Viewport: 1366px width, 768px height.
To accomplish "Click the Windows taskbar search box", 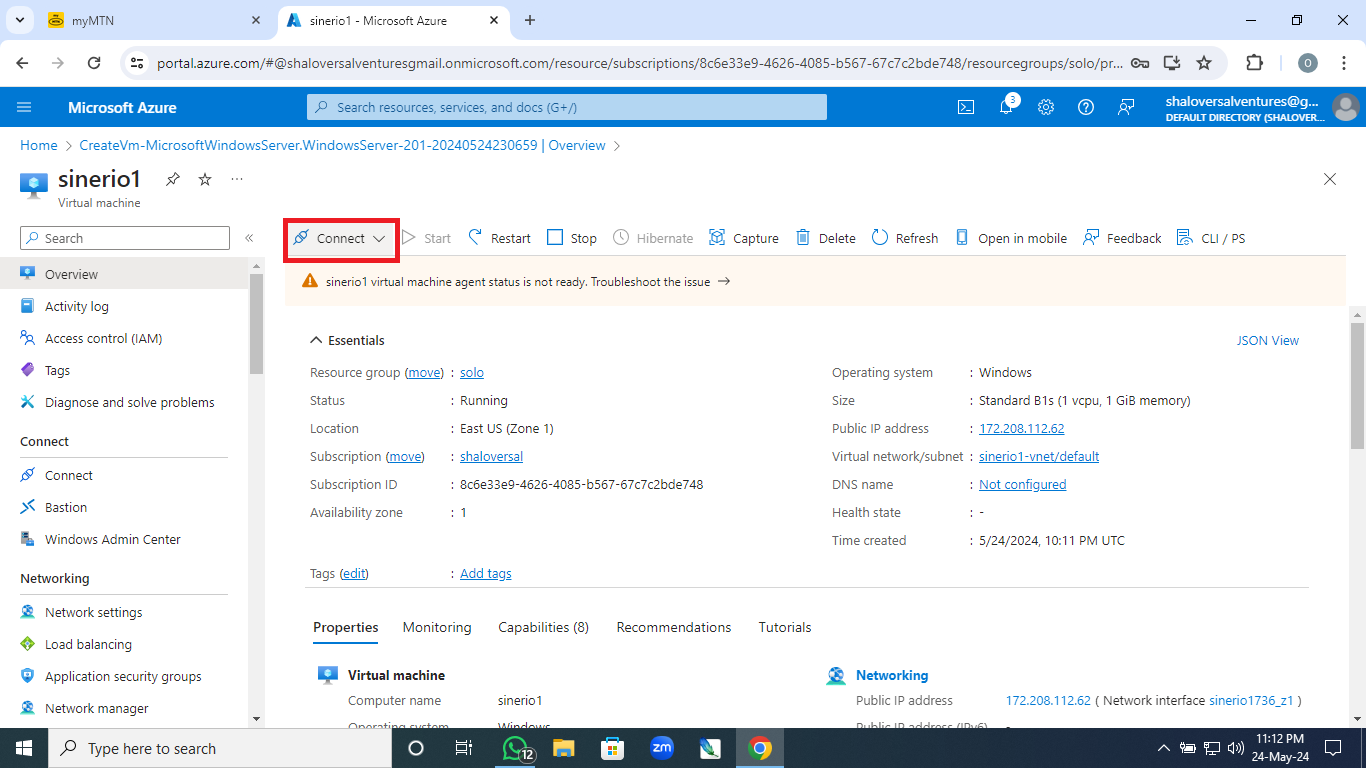I will pyautogui.click(x=220, y=748).
